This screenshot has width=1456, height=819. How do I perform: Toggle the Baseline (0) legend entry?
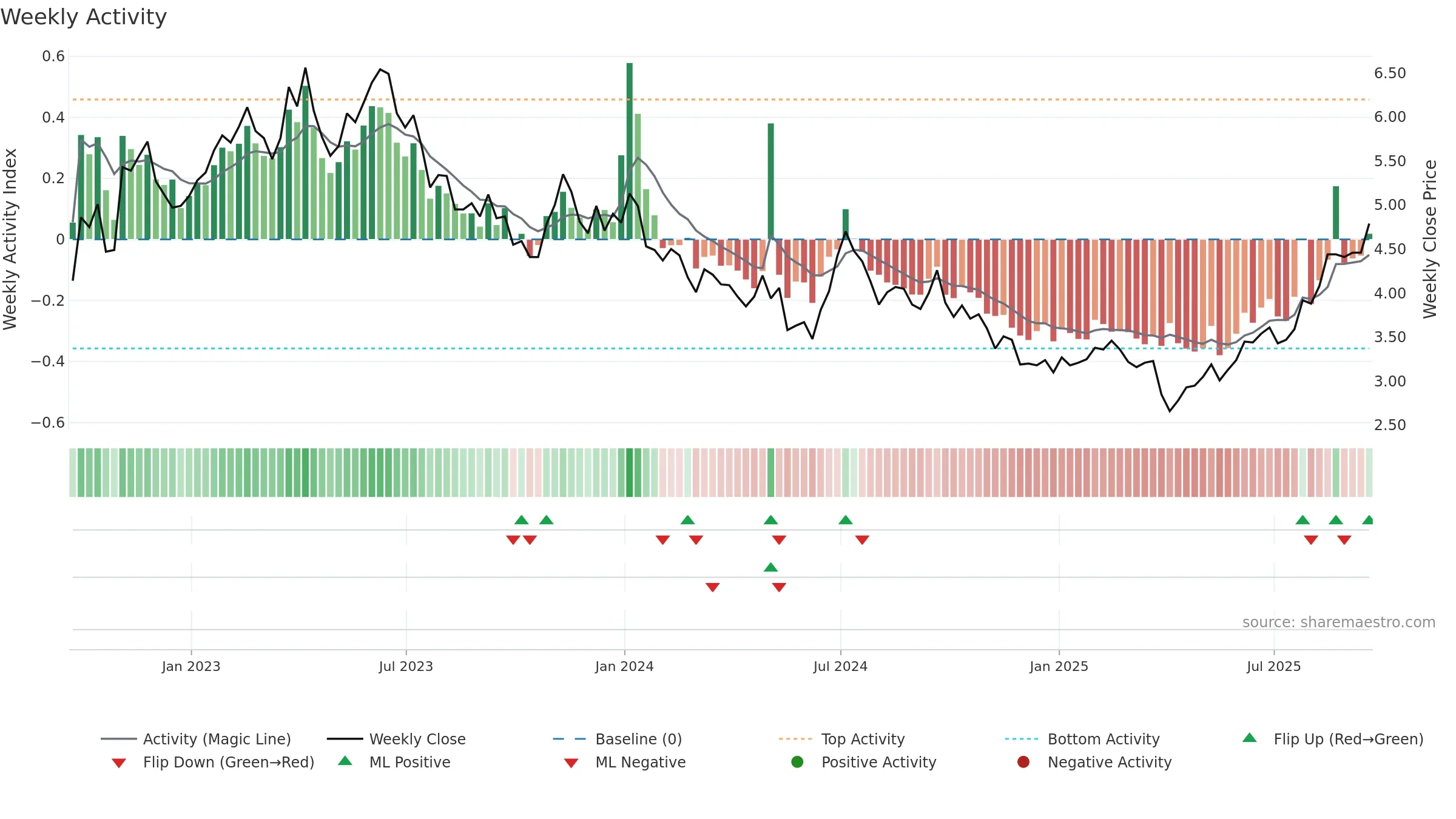[618, 739]
